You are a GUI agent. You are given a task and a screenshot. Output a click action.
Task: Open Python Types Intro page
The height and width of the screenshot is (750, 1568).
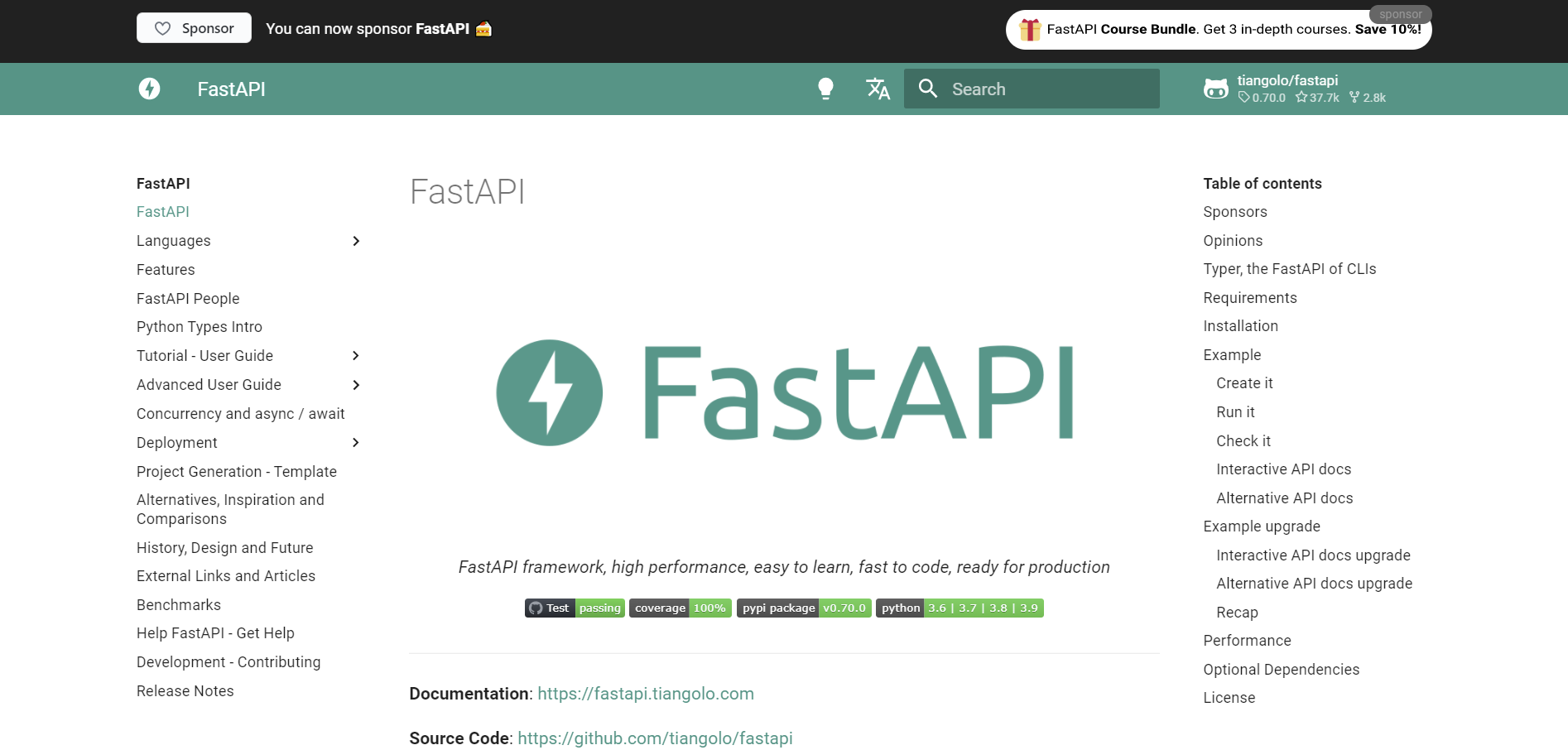click(x=200, y=327)
